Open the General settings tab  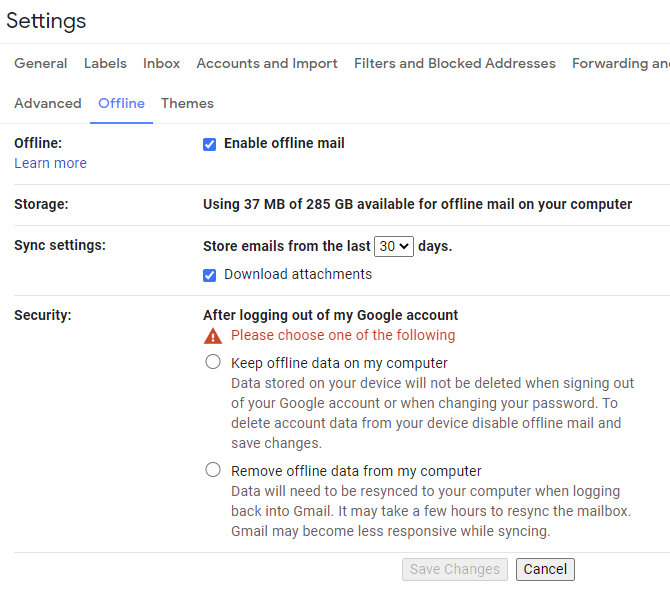click(x=41, y=63)
